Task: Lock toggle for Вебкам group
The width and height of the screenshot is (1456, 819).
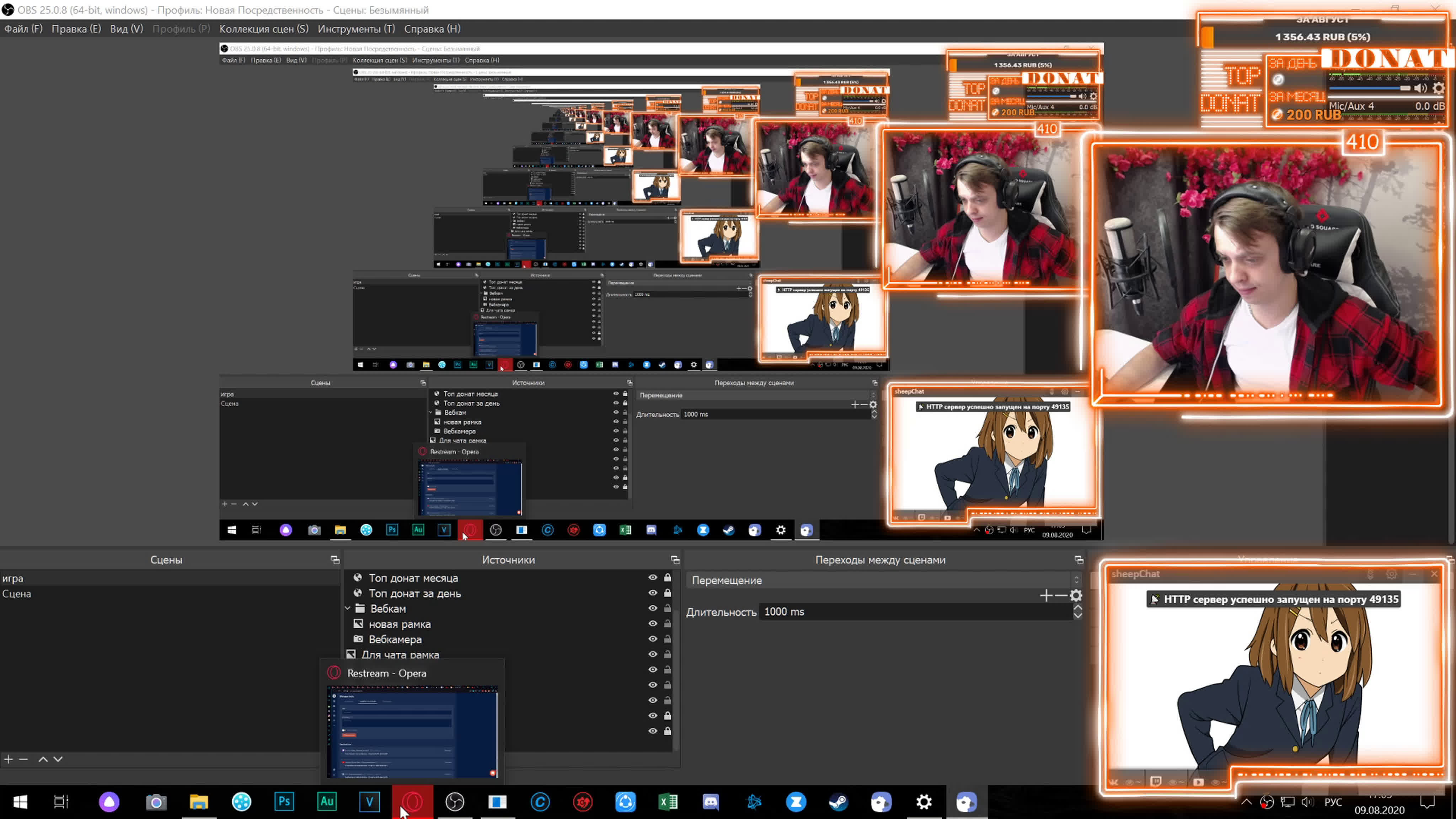Action: click(668, 608)
